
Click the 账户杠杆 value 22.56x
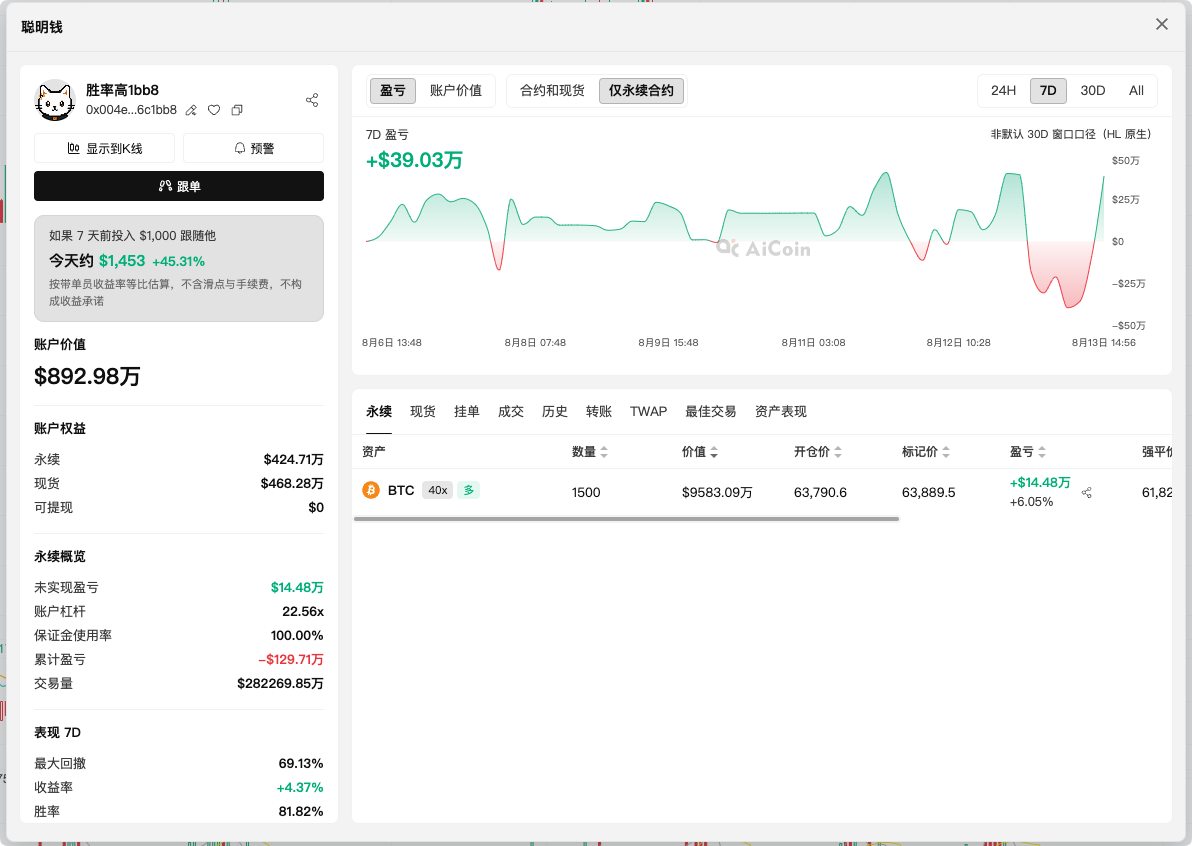click(x=303, y=611)
